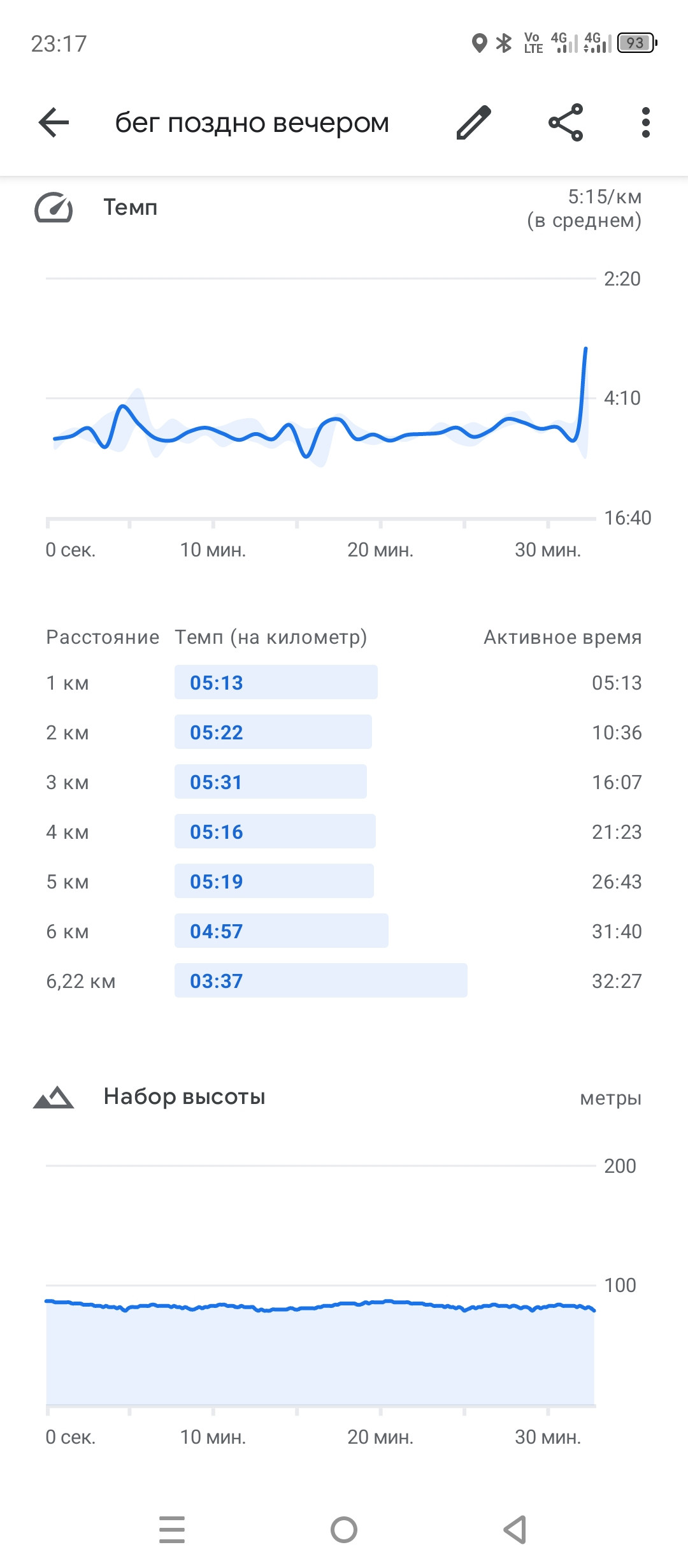This screenshot has height=1568, width=688.
Task: Open the pencil edit icon
Action: point(474,122)
